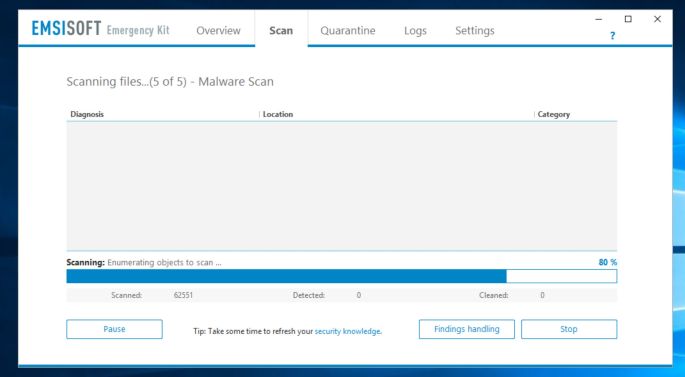Open the Settings tab
The width and height of the screenshot is (685, 377).
[x=475, y=31]
